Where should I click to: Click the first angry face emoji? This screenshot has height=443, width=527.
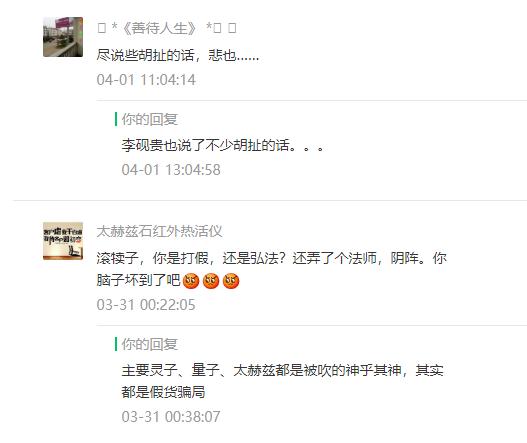[191, 281]
